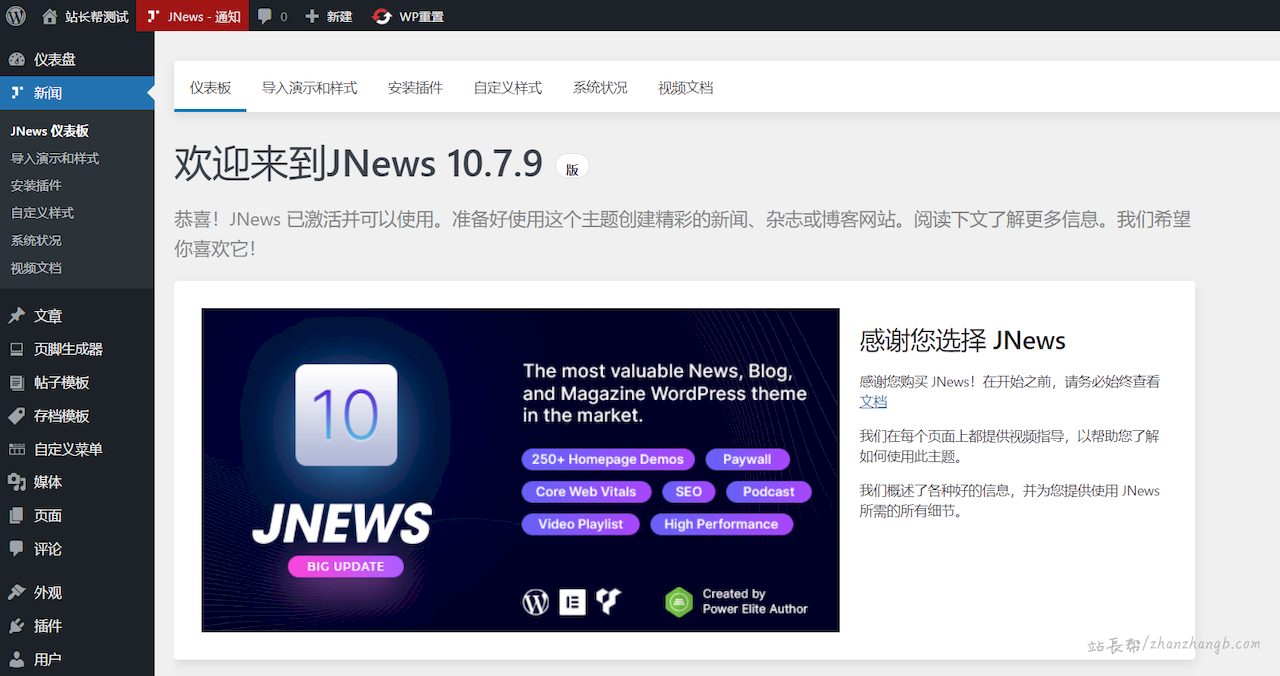1280x676 pixels.
Task: Click the plug icon for 插件
Action: (x=17, y=626)
